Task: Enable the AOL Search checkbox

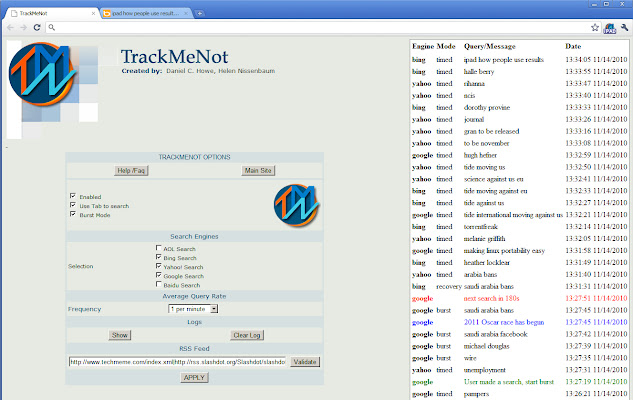Action: click(159, 248)
